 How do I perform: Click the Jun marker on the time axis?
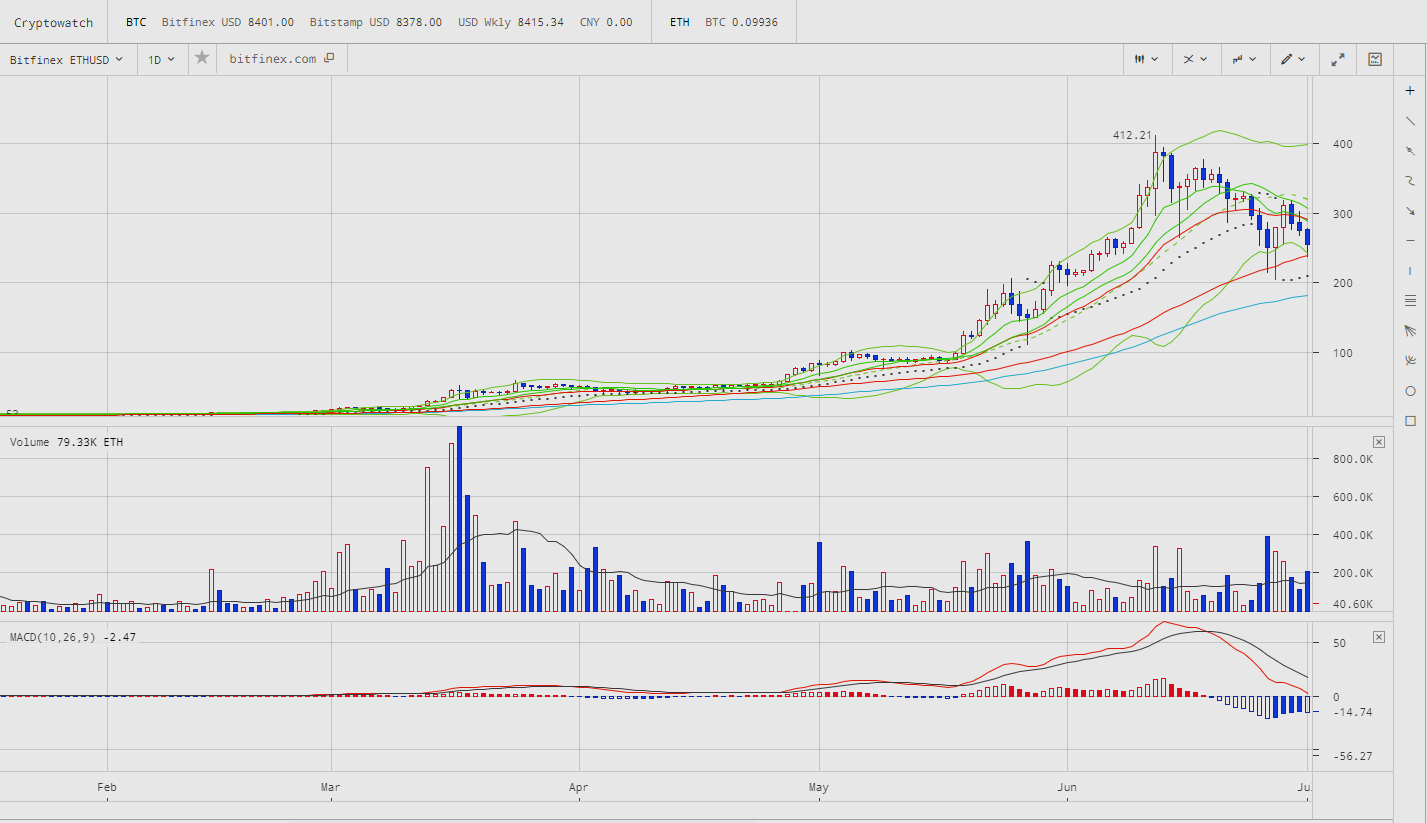point(1067,788)
